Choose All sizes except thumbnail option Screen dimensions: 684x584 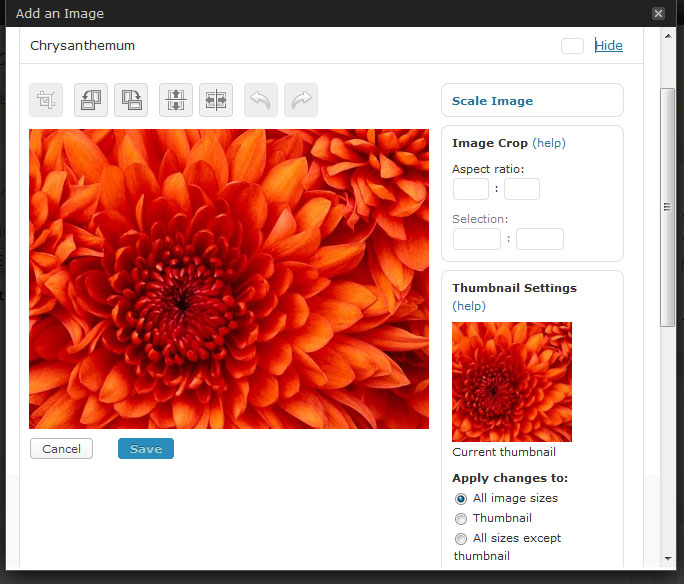pos(461,539)
